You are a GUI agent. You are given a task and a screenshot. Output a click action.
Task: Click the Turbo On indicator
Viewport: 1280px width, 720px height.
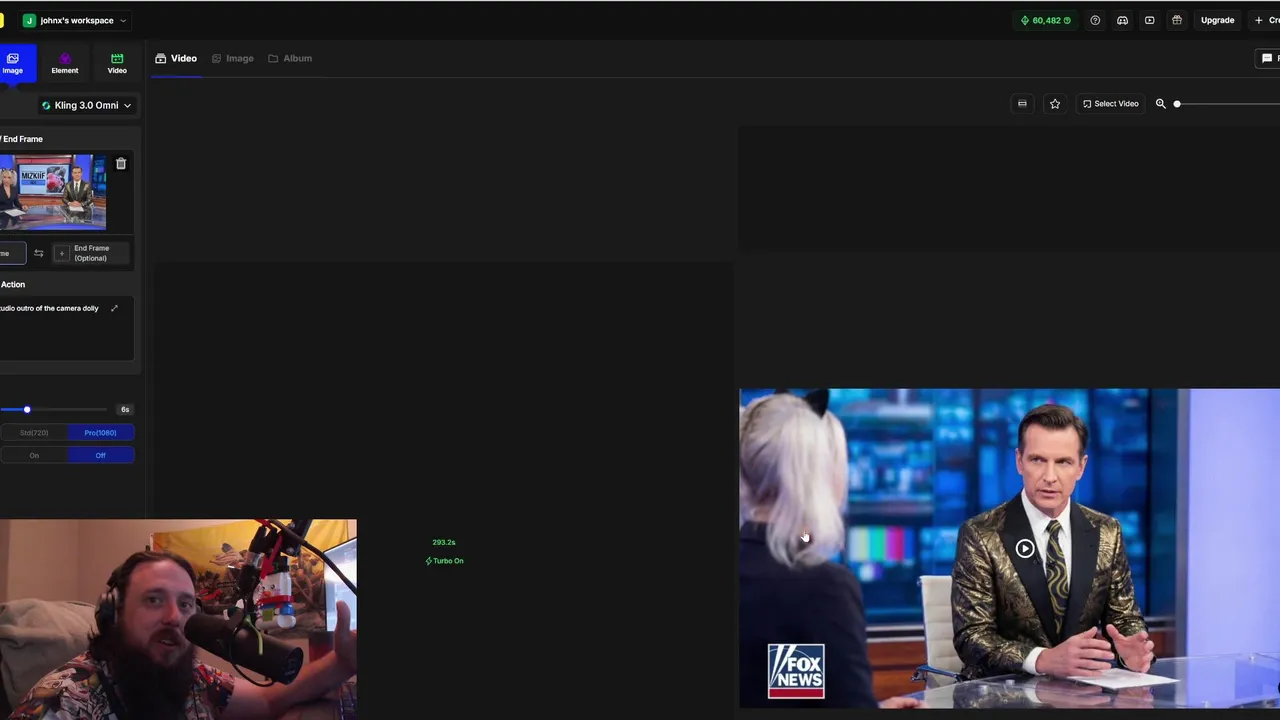pos(444,561)
